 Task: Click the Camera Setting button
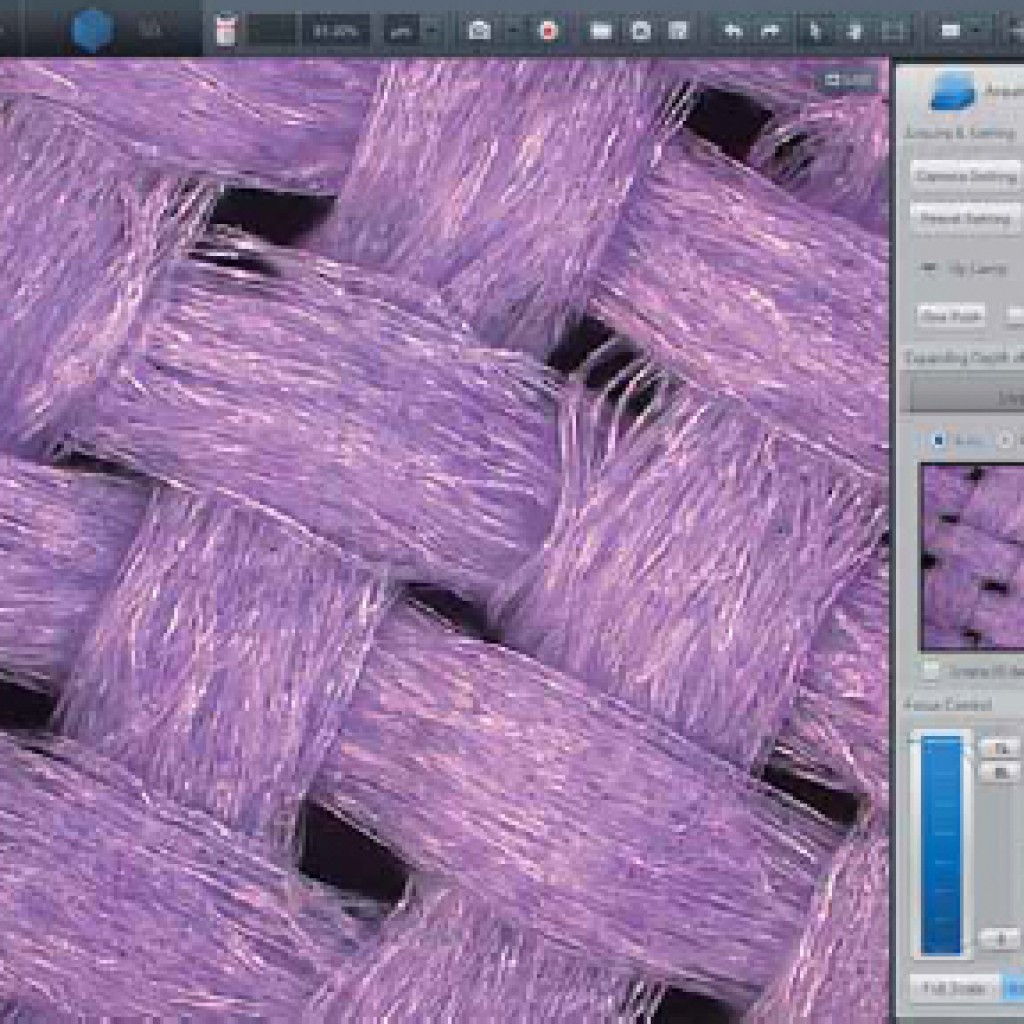coord(965,176)
